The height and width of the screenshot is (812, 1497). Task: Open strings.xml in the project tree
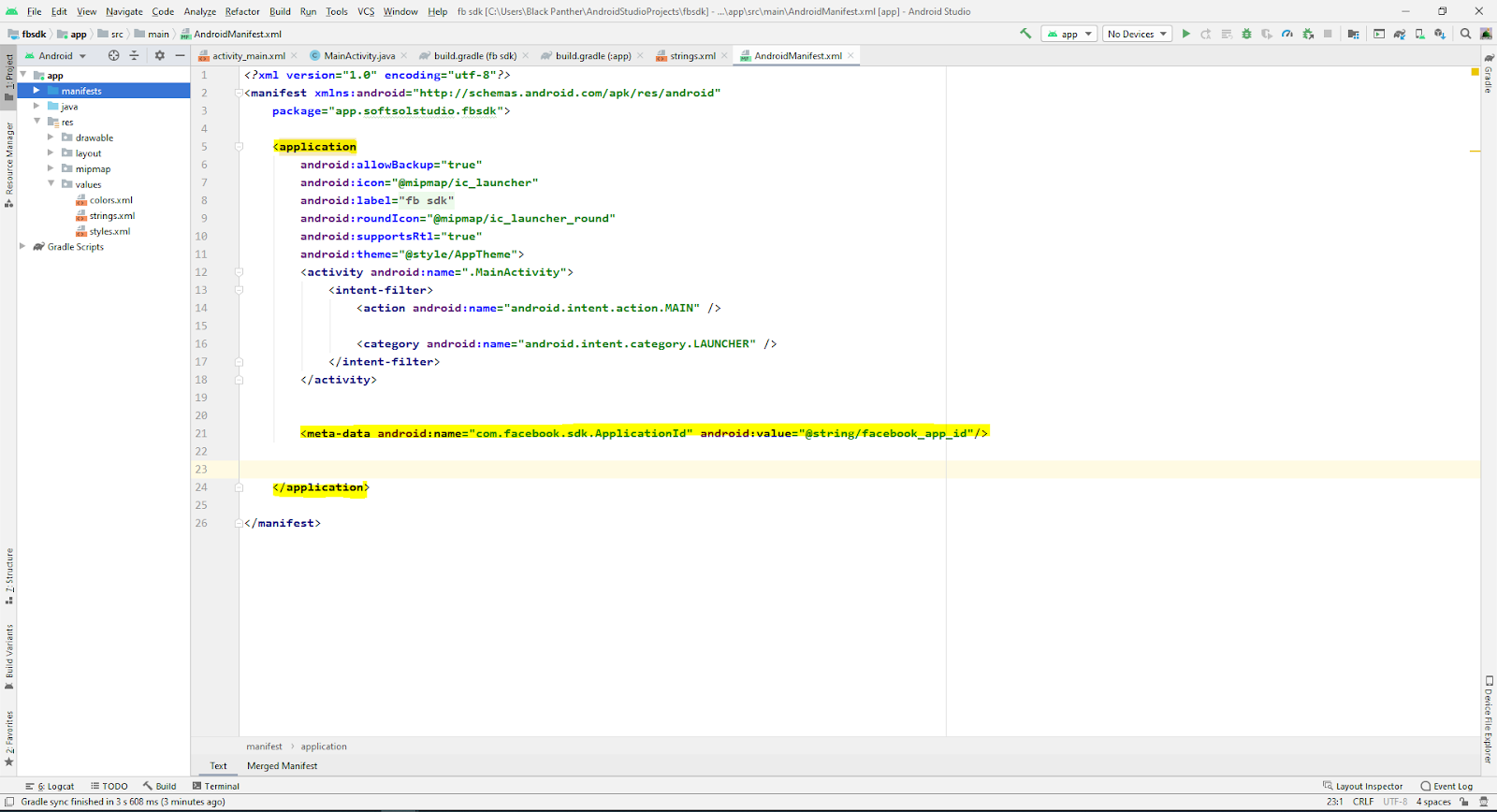pos(111,216)
